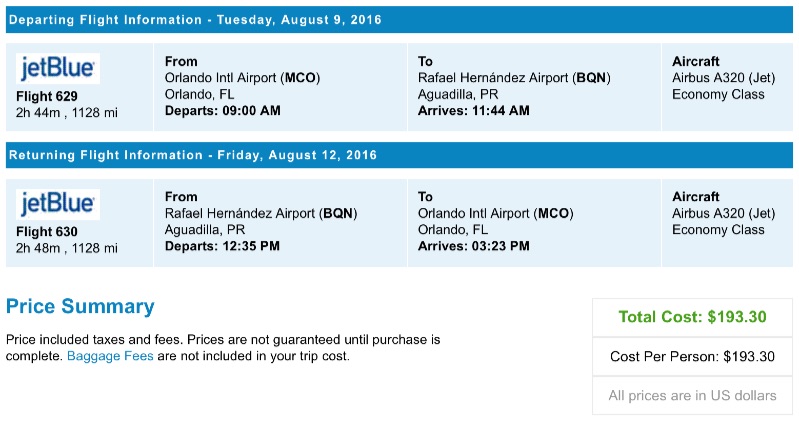Click the Price Summary heading
This screenshot has height=427, width=799.
pos(80,306)
